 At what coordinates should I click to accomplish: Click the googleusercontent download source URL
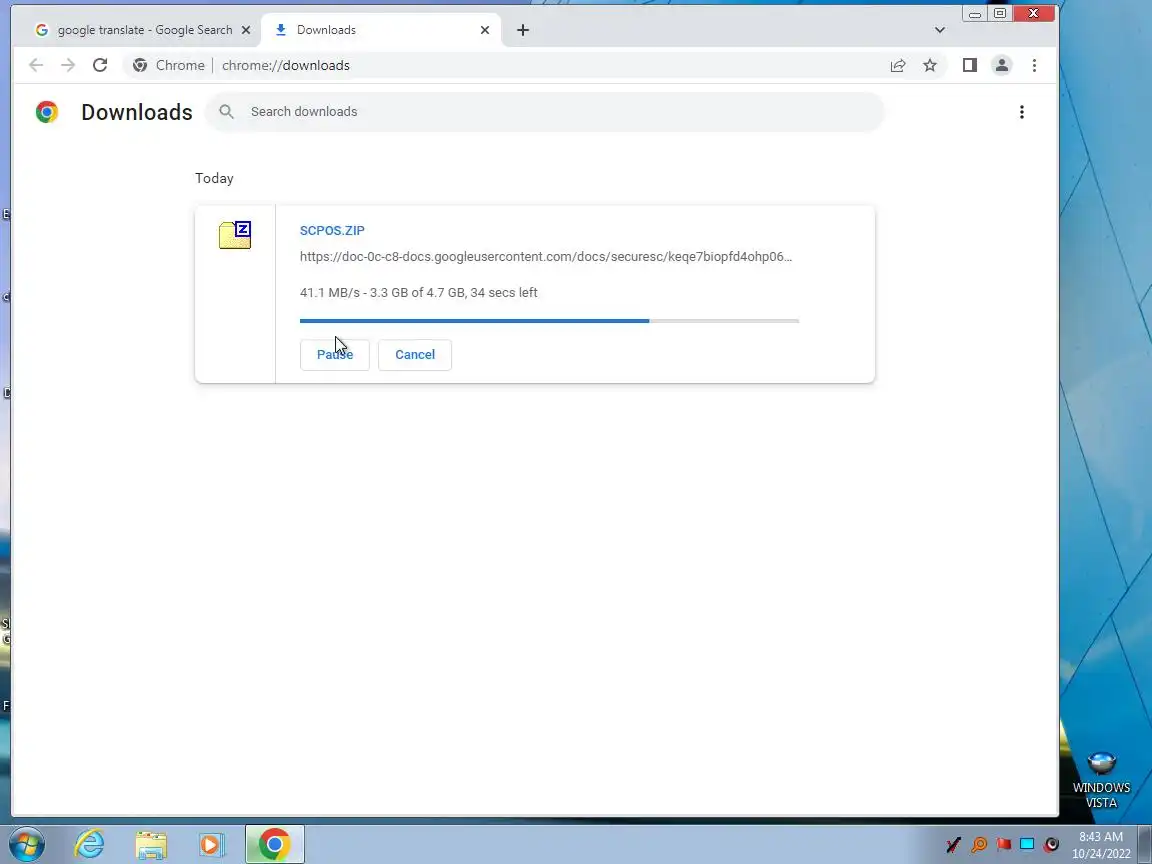546,256
